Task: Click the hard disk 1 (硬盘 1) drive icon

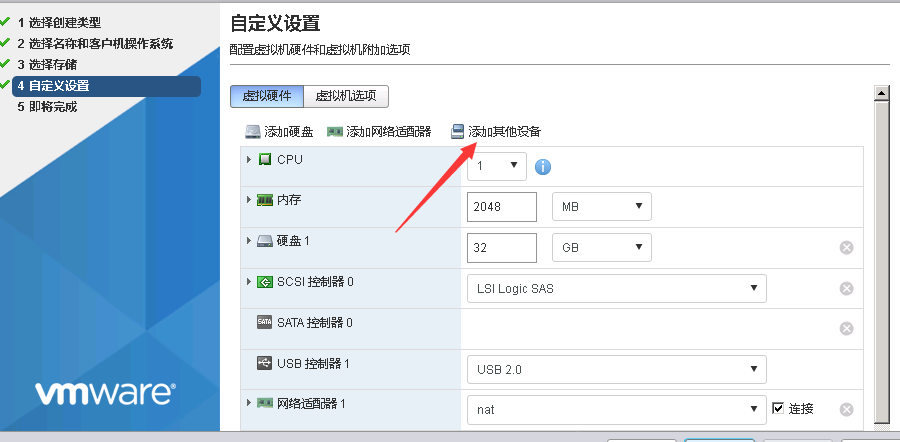Action: pyautogui.click(x=265, y=241)
